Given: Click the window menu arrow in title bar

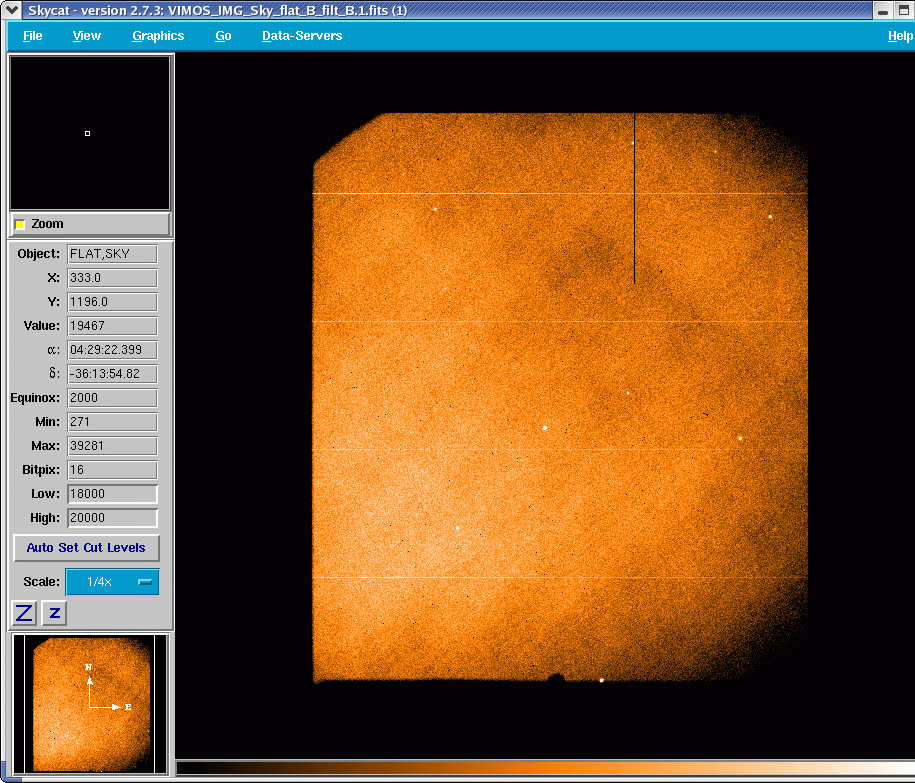Looking at the screenshot, I should pyautogui.click(x=12, y=10).
